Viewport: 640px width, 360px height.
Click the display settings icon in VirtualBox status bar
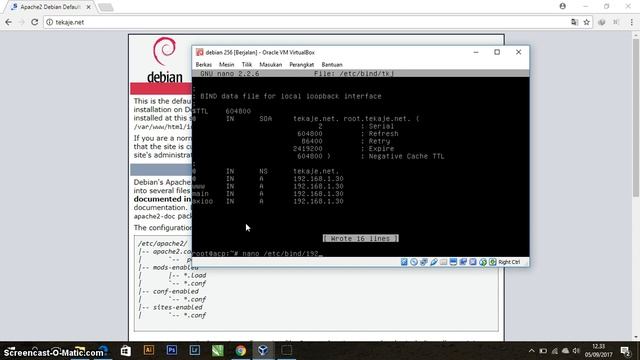click(453, 262)
